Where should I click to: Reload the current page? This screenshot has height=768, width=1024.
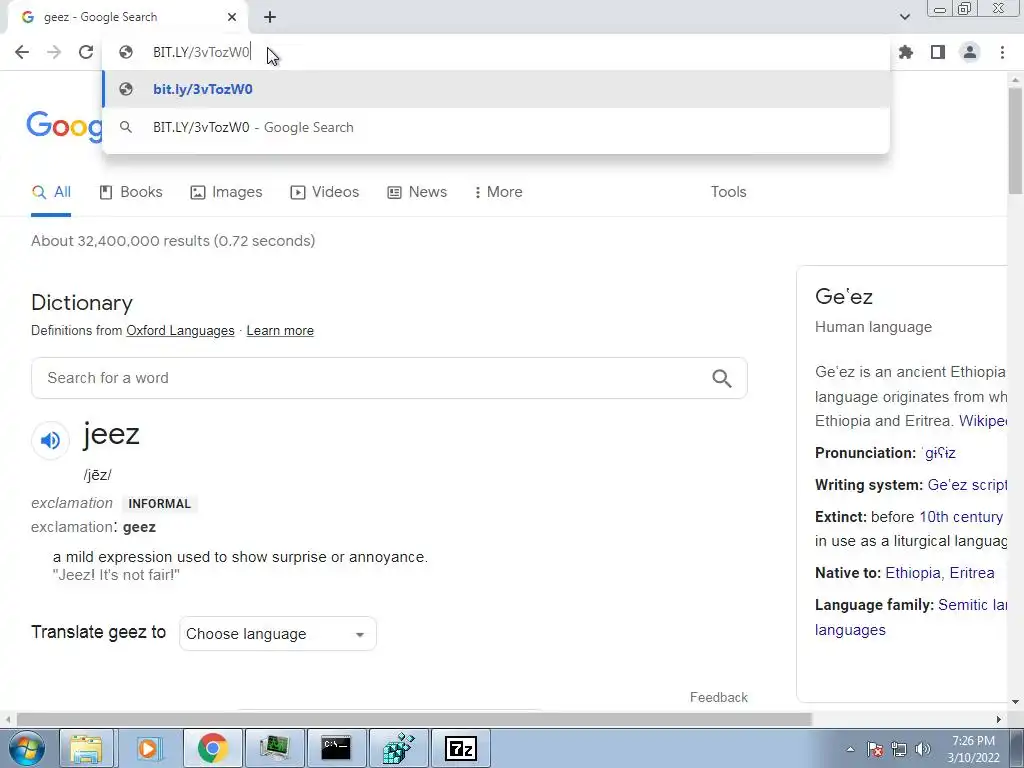tap(86, 52)
